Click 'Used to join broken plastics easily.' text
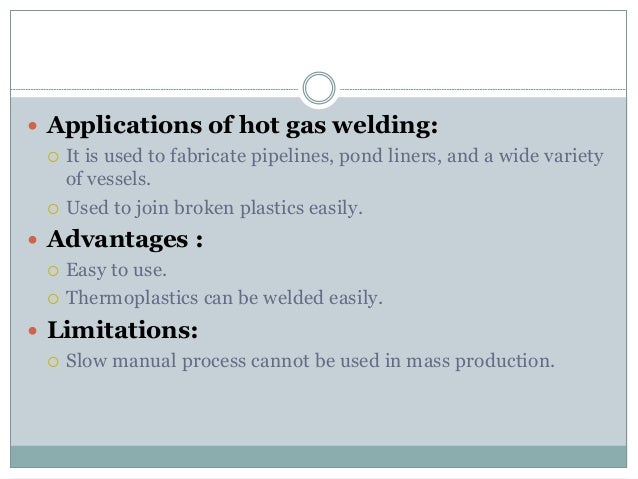 pyautogui.click(x=214, y=208)
